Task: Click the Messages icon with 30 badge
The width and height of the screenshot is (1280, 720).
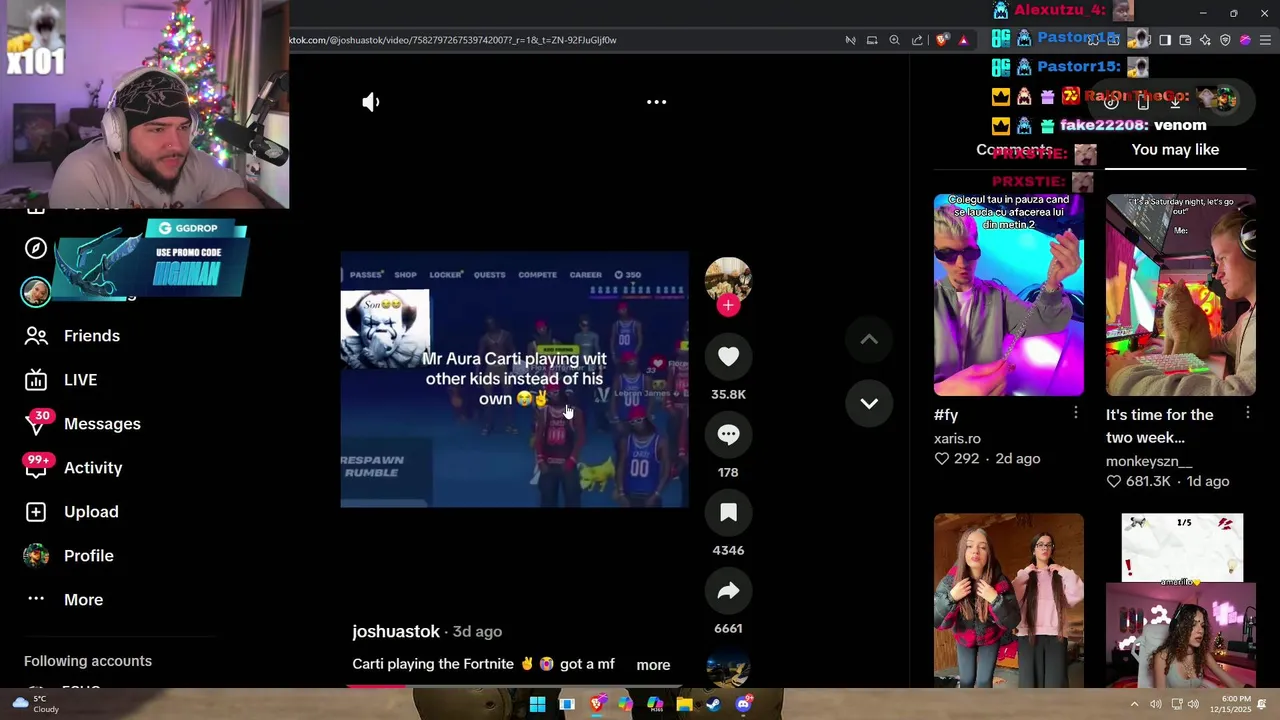Action: point(36,424)
